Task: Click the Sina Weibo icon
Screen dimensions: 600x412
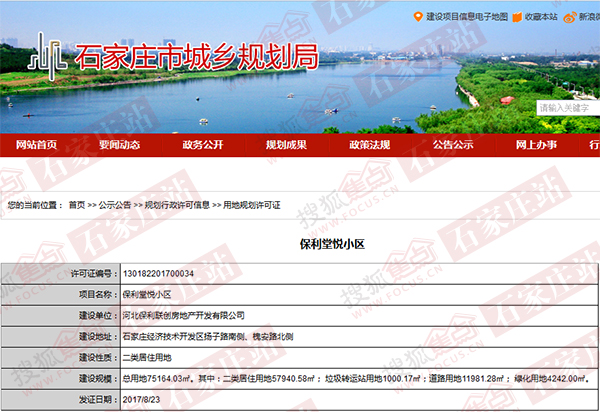Action: tap(570, 17)
